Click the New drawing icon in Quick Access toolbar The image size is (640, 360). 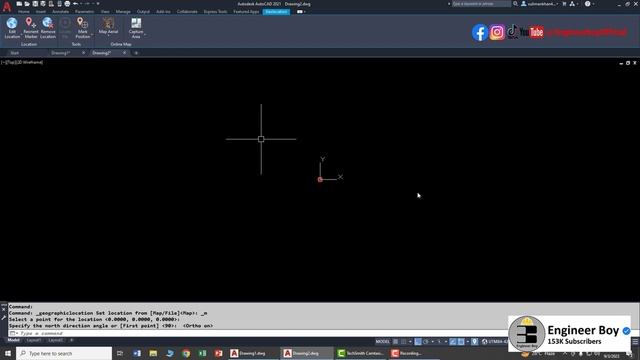19,4
